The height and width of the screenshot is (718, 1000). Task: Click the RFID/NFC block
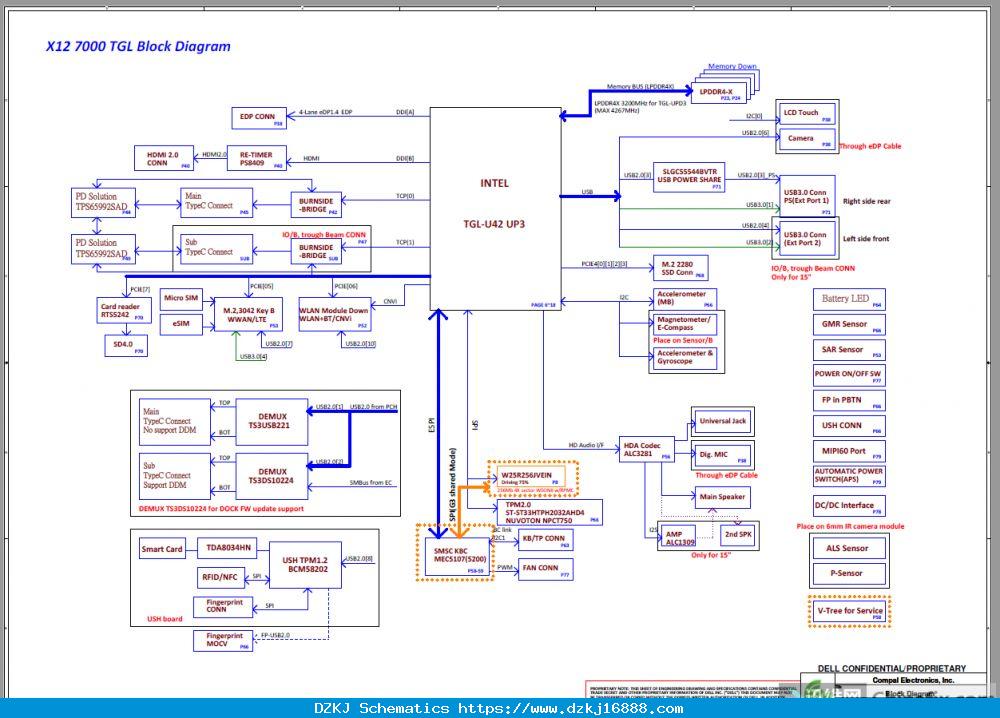point(220,578)
